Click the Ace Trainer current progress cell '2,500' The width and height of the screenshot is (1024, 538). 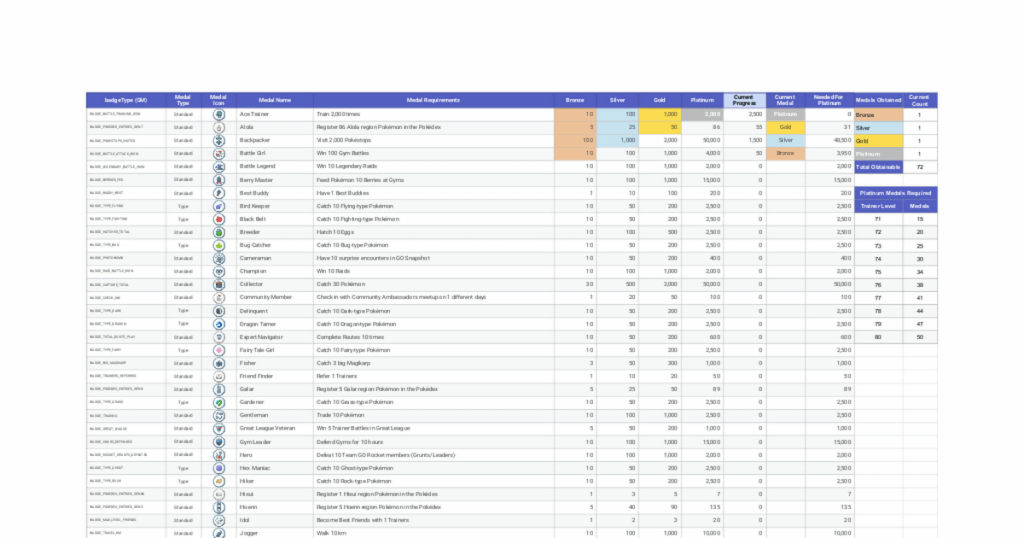pyautogui.click(x=744, y=114)
